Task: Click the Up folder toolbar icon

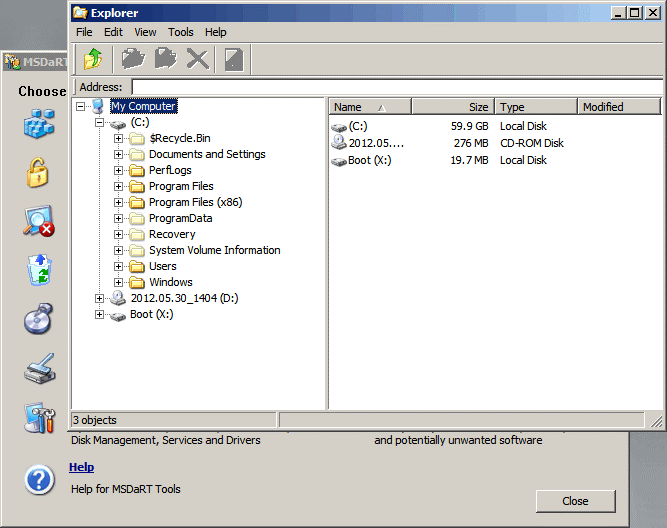Action: 93,59
